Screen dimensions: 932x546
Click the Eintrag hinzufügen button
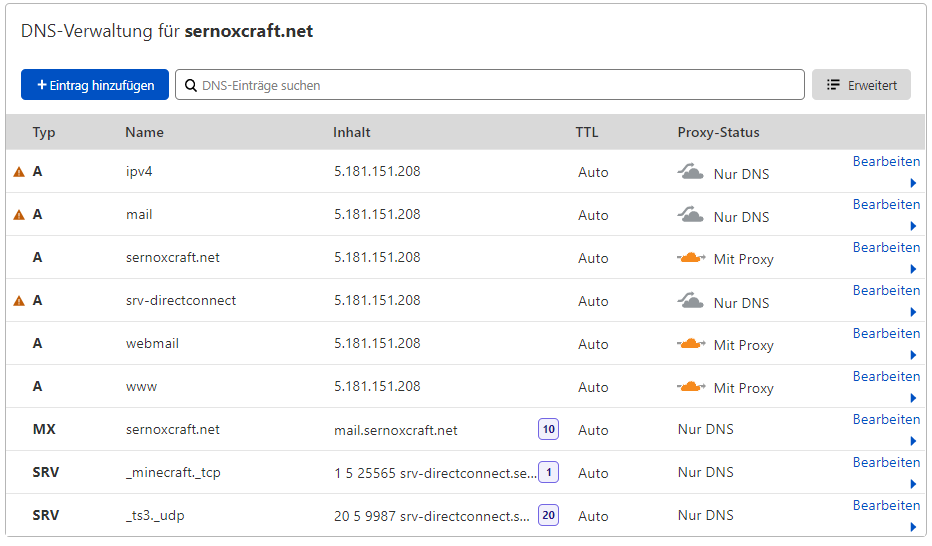(x=95, y=85)
